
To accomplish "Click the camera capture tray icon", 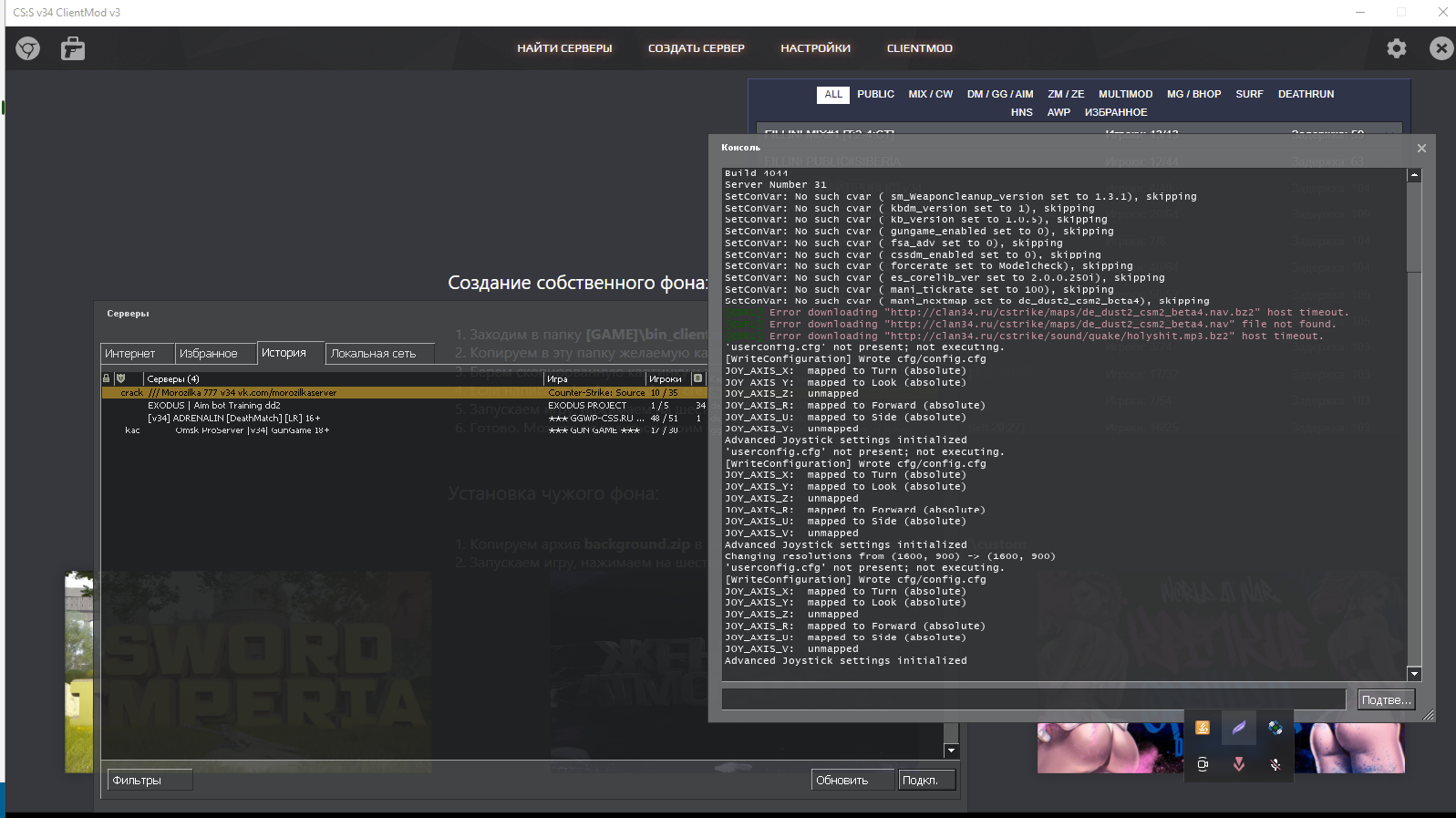I will tap(1203, 764).
